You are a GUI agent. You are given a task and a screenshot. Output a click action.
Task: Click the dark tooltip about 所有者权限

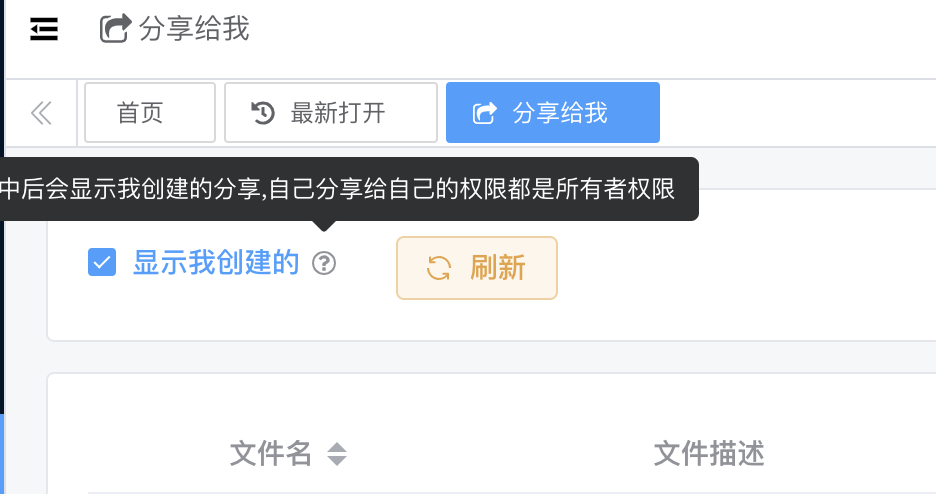pos(349,189)
